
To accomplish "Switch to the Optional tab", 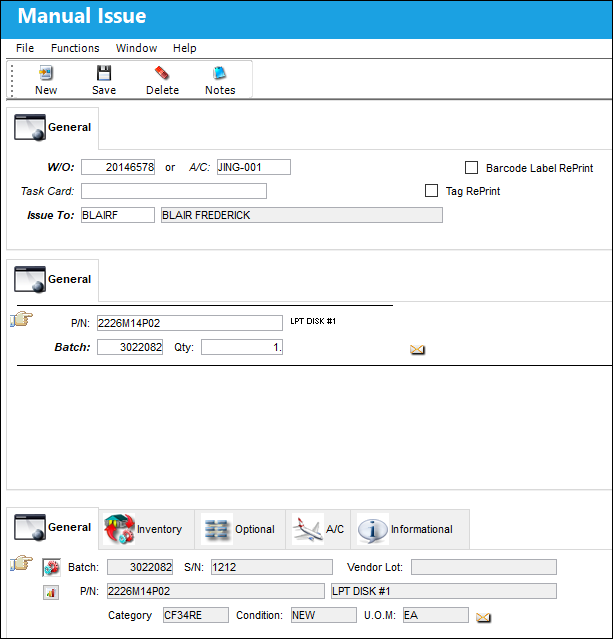I will tap(240, 529).
